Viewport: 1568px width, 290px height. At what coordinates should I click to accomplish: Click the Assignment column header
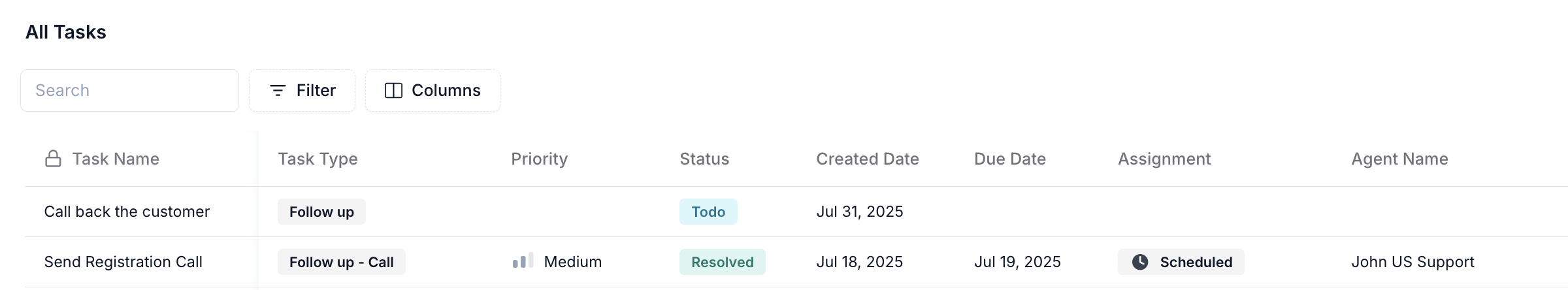click(x=1164, y=159)
